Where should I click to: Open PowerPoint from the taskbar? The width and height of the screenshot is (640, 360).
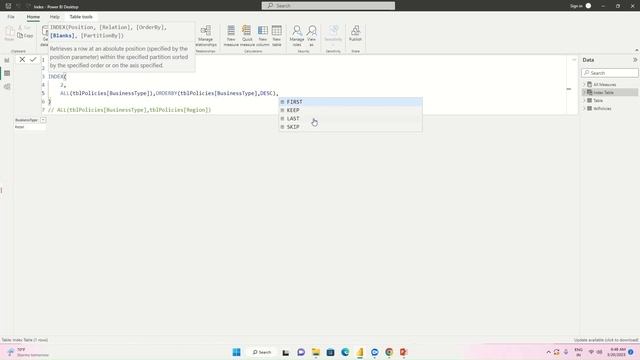tap(404, 352)
